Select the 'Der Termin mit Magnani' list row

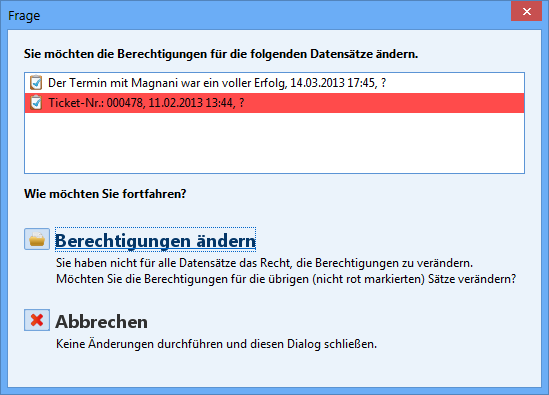(x=274, y=83)
